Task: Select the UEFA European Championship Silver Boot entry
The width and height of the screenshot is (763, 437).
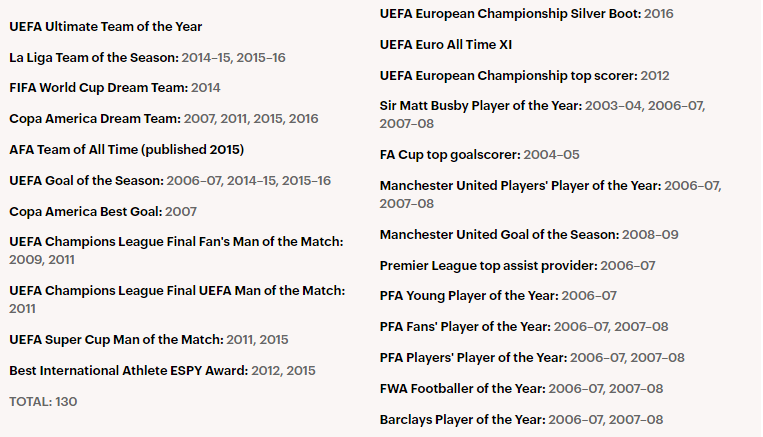Action: point(526,14)
